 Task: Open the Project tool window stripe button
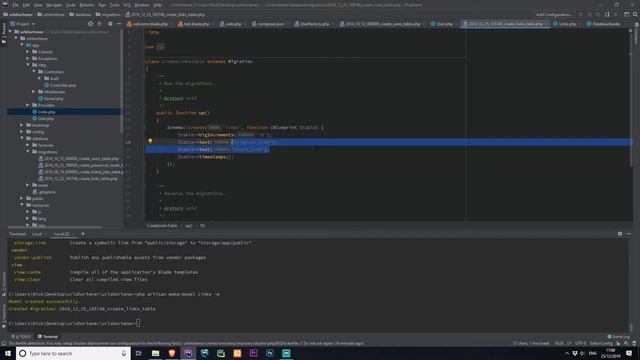point(4,32)
